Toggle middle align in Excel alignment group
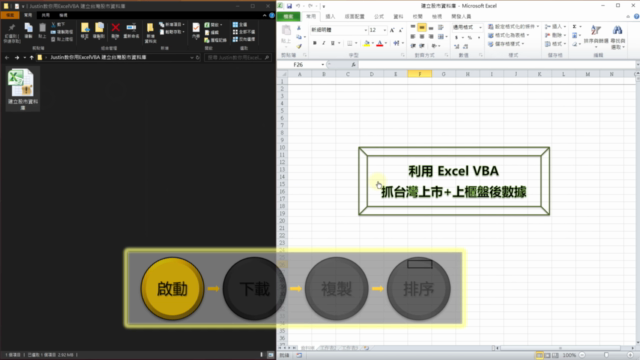Image resolution: width=640 pixels, height=360 pixels. pyautogui.click(x=422, y=27)
